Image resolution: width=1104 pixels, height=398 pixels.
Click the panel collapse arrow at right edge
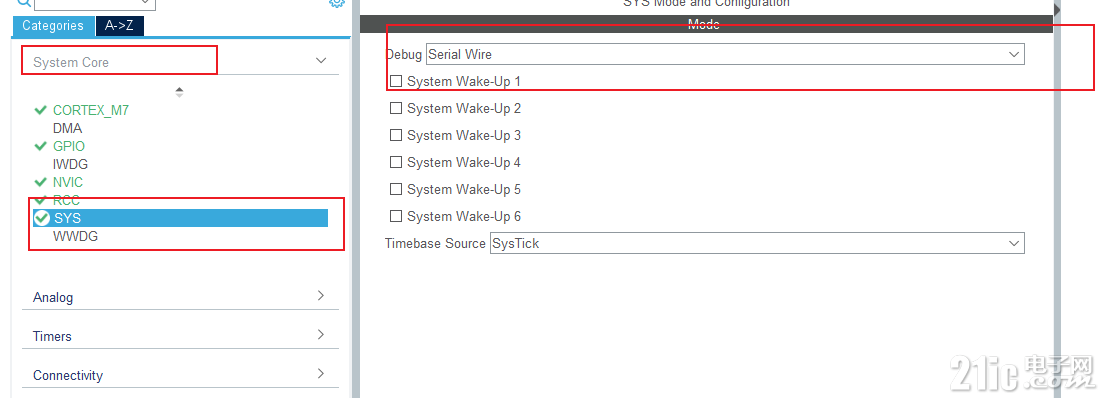click(x=1057, y=8)
